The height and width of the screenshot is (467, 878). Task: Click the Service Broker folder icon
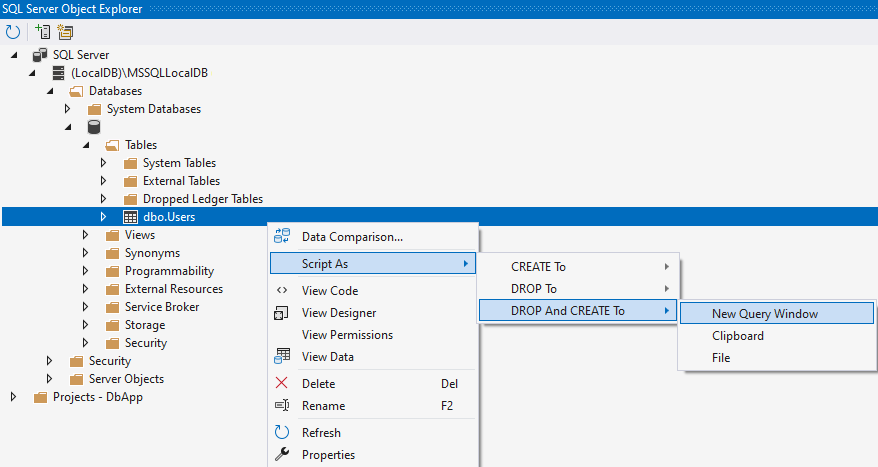coord(112,307)
